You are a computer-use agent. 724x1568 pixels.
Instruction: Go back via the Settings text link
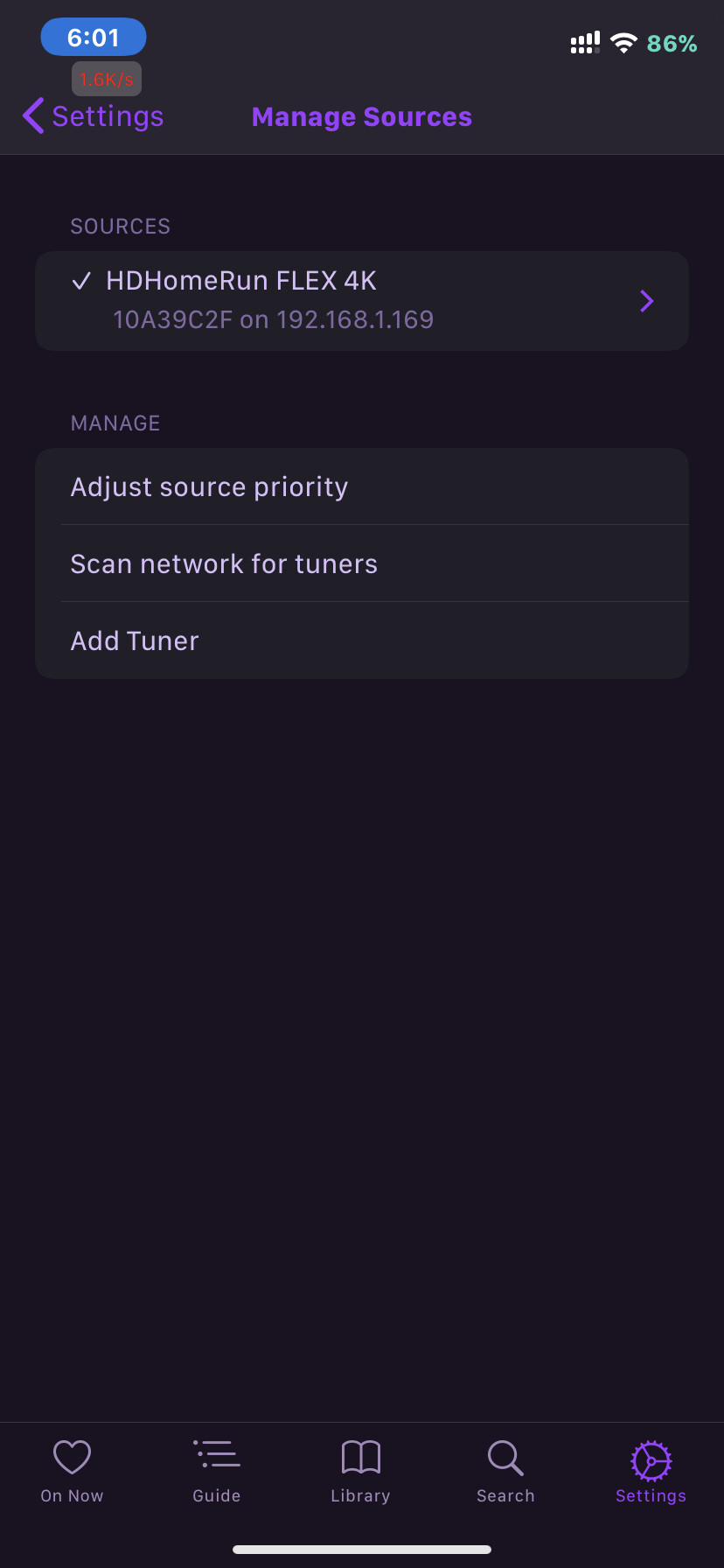108,116
